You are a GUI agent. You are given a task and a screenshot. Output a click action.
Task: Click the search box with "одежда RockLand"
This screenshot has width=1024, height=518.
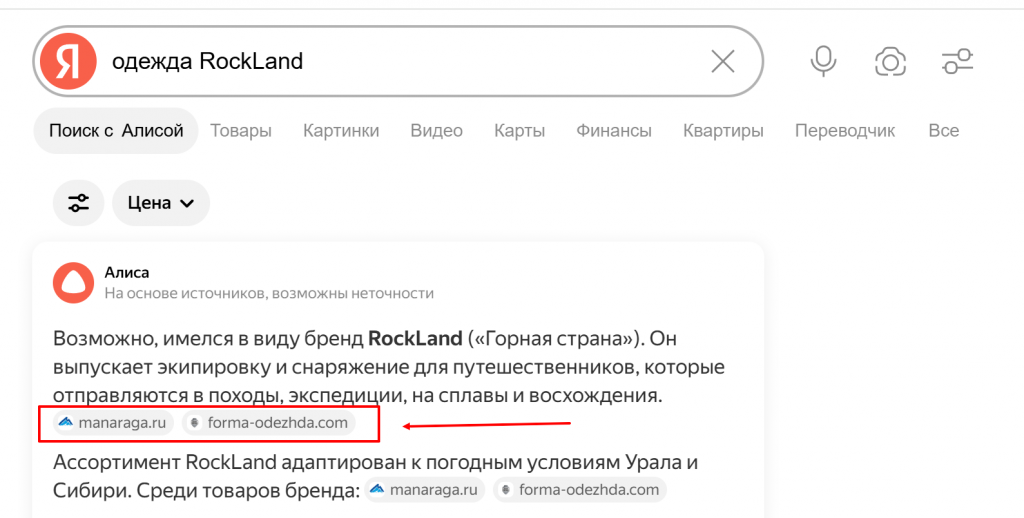(400, 62)
